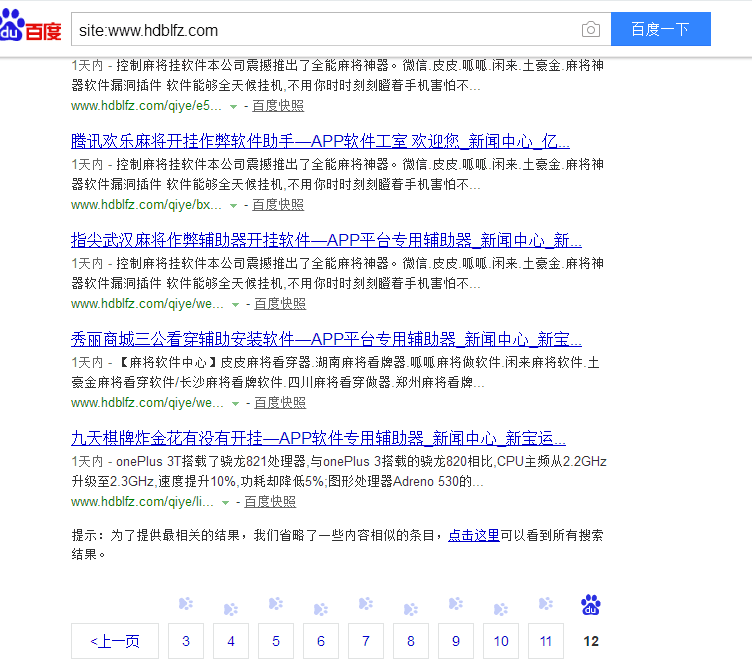Viewport: 752px width, 671px height.
Task: Click the 百度一下 search button
Action: pyautogui.click(x=660, y=29)
